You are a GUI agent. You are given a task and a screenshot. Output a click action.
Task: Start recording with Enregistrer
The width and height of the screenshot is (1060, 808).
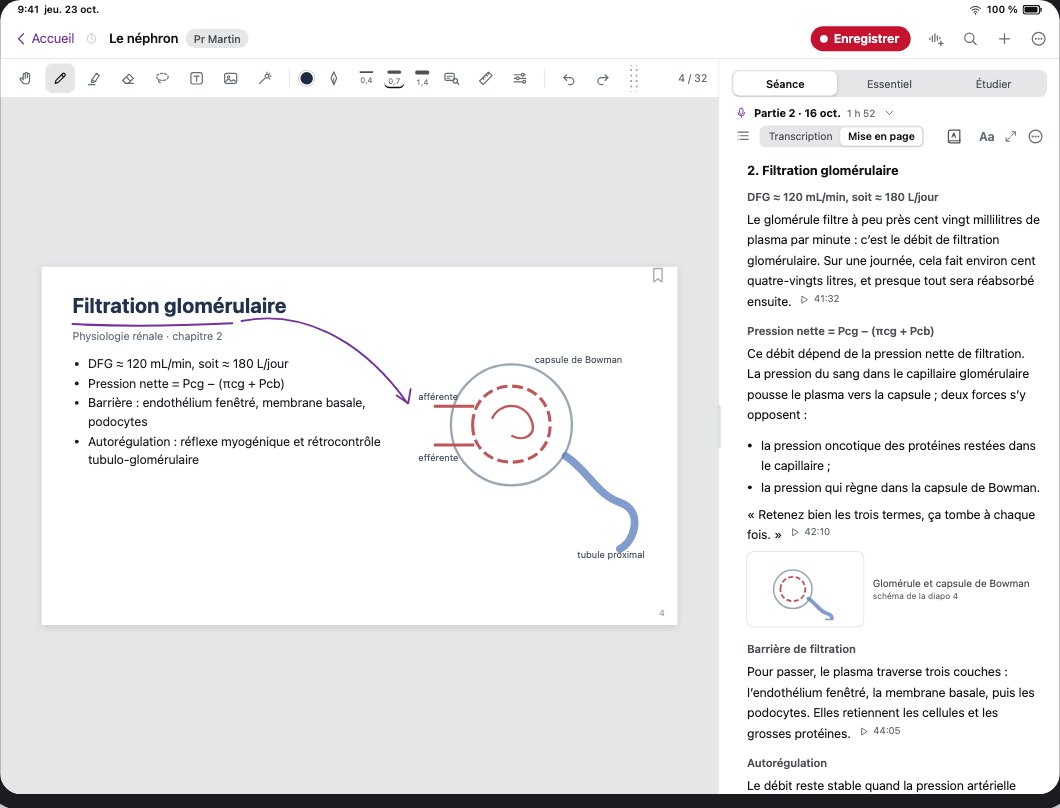860,39
